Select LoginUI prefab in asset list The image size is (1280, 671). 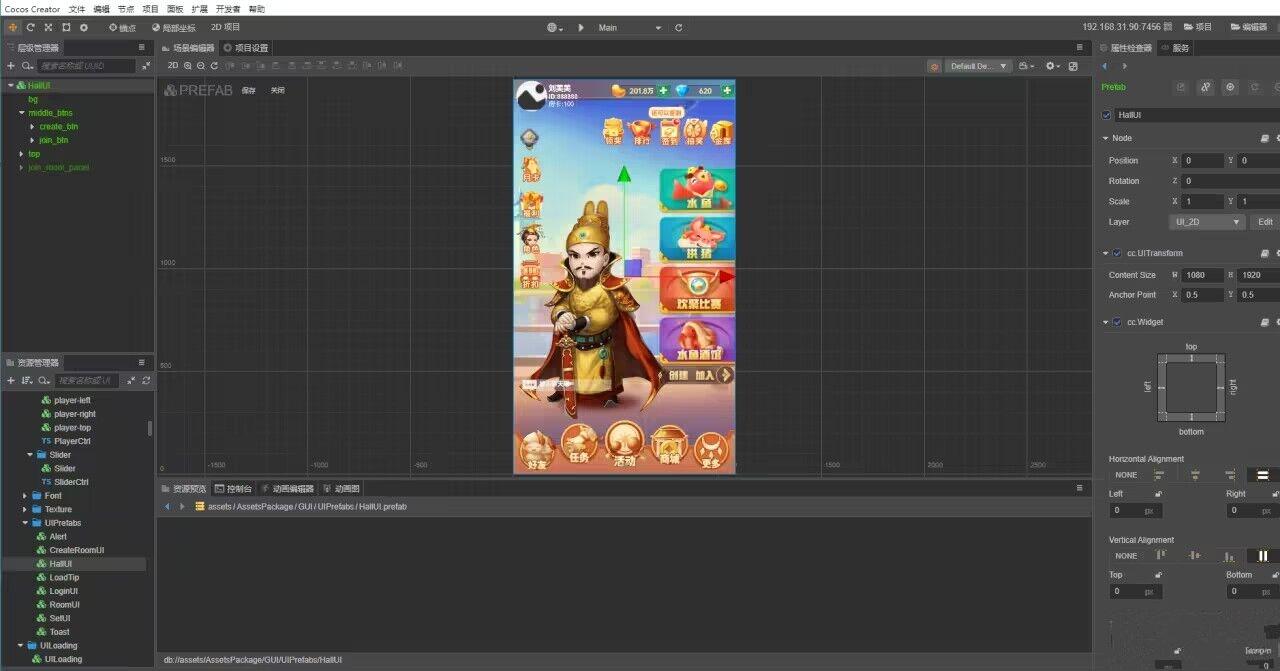pyautogui.click(x=63, y=591)
